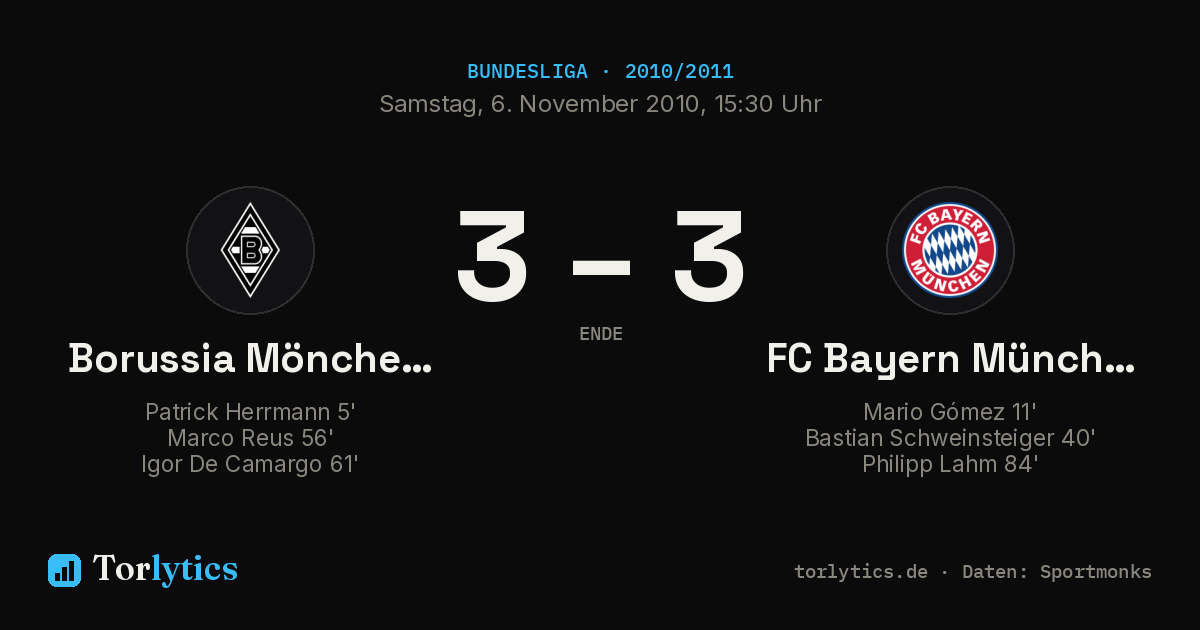This screenshot has width=1200, height=630.
Task: Click the dash between the scores
Action: coord(601,266)
